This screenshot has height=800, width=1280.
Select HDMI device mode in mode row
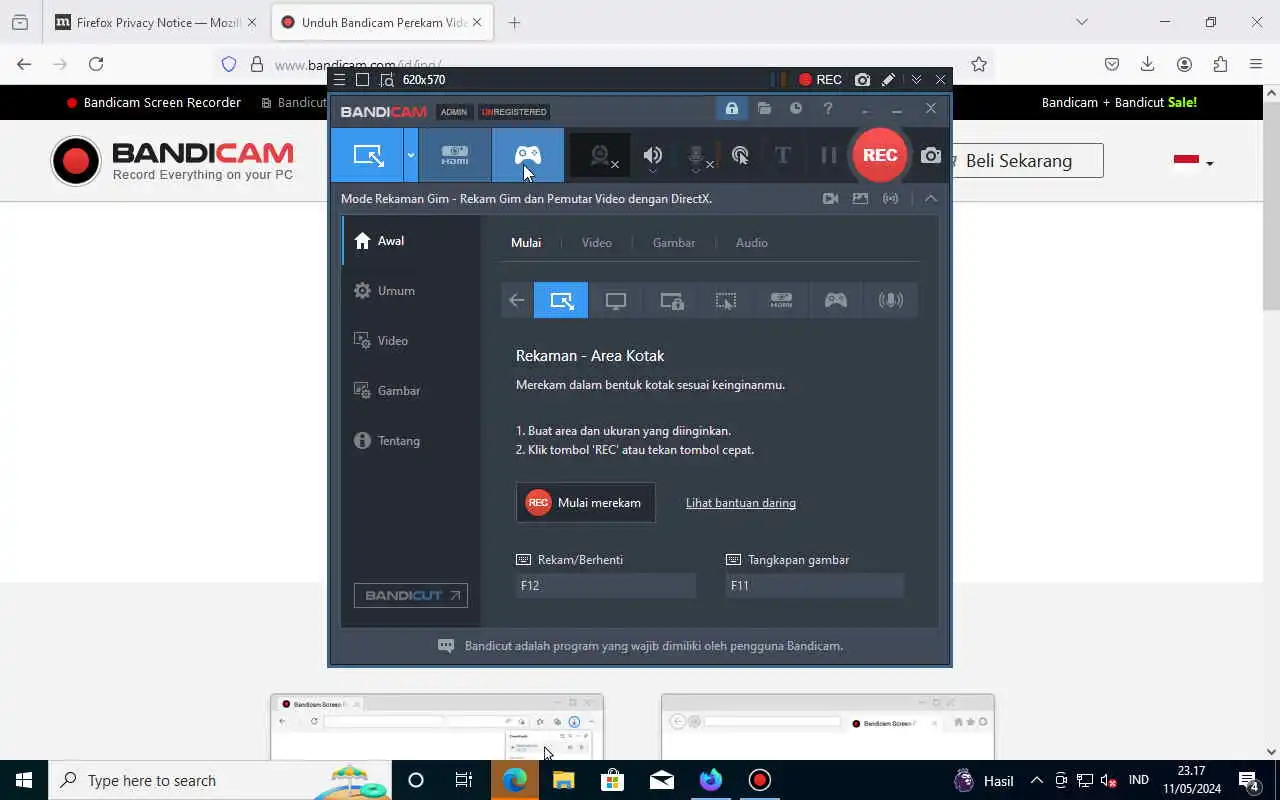click(781, 300)
